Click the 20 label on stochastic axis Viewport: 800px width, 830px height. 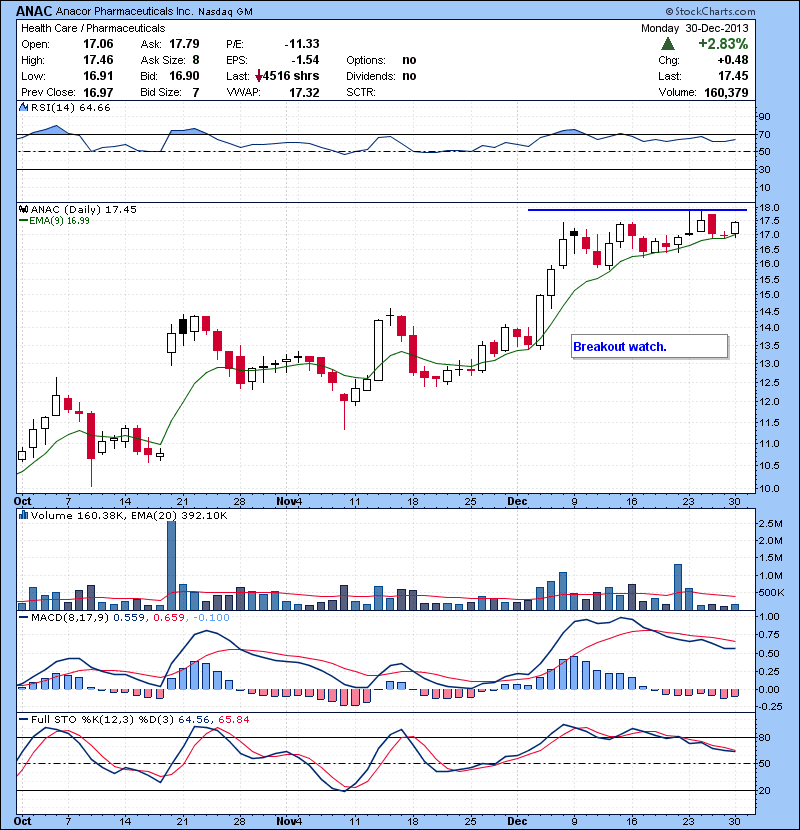765,790
